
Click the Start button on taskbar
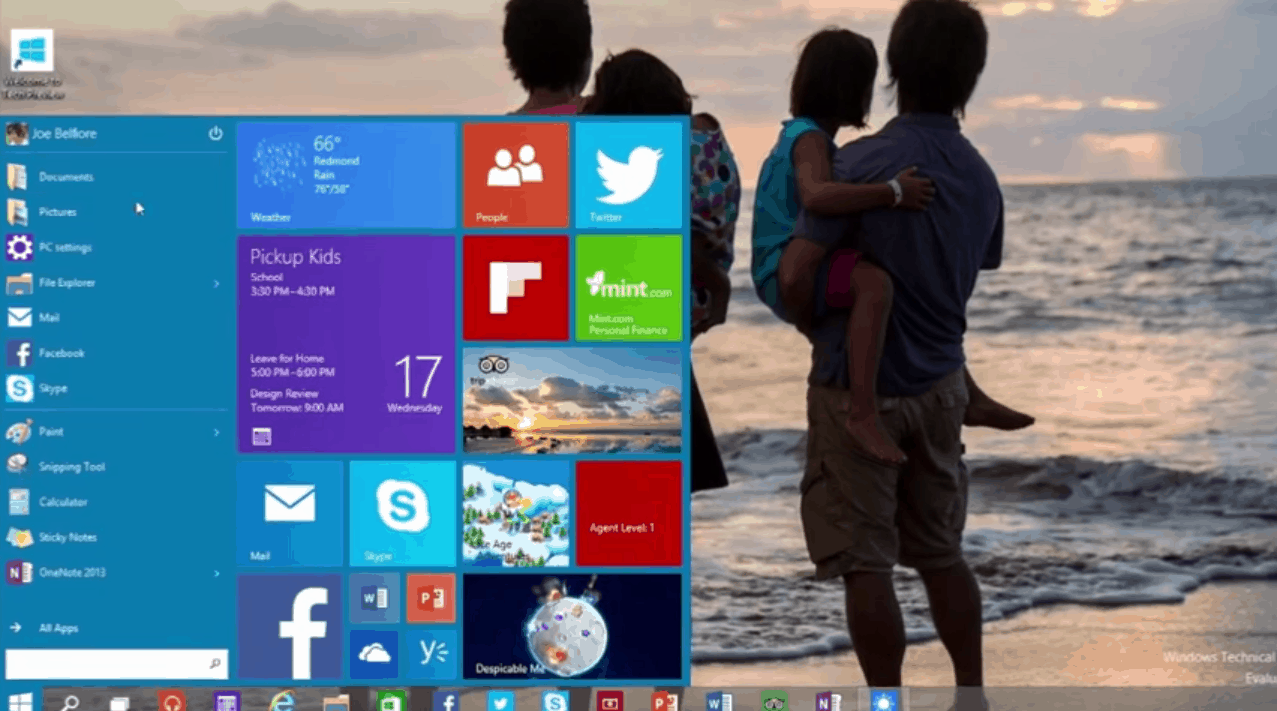pos(21,702)
